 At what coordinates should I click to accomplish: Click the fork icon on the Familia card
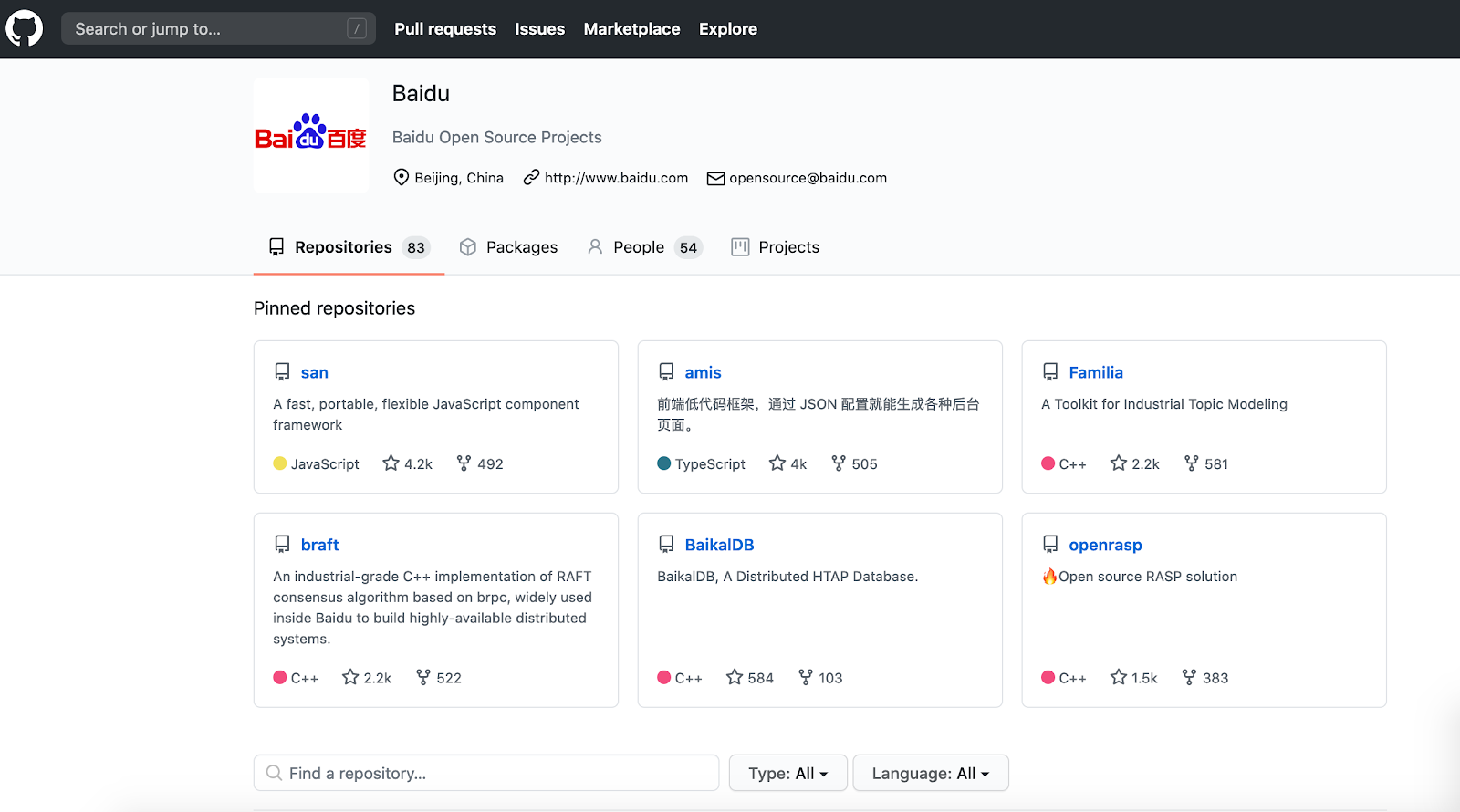[1191, 463]
